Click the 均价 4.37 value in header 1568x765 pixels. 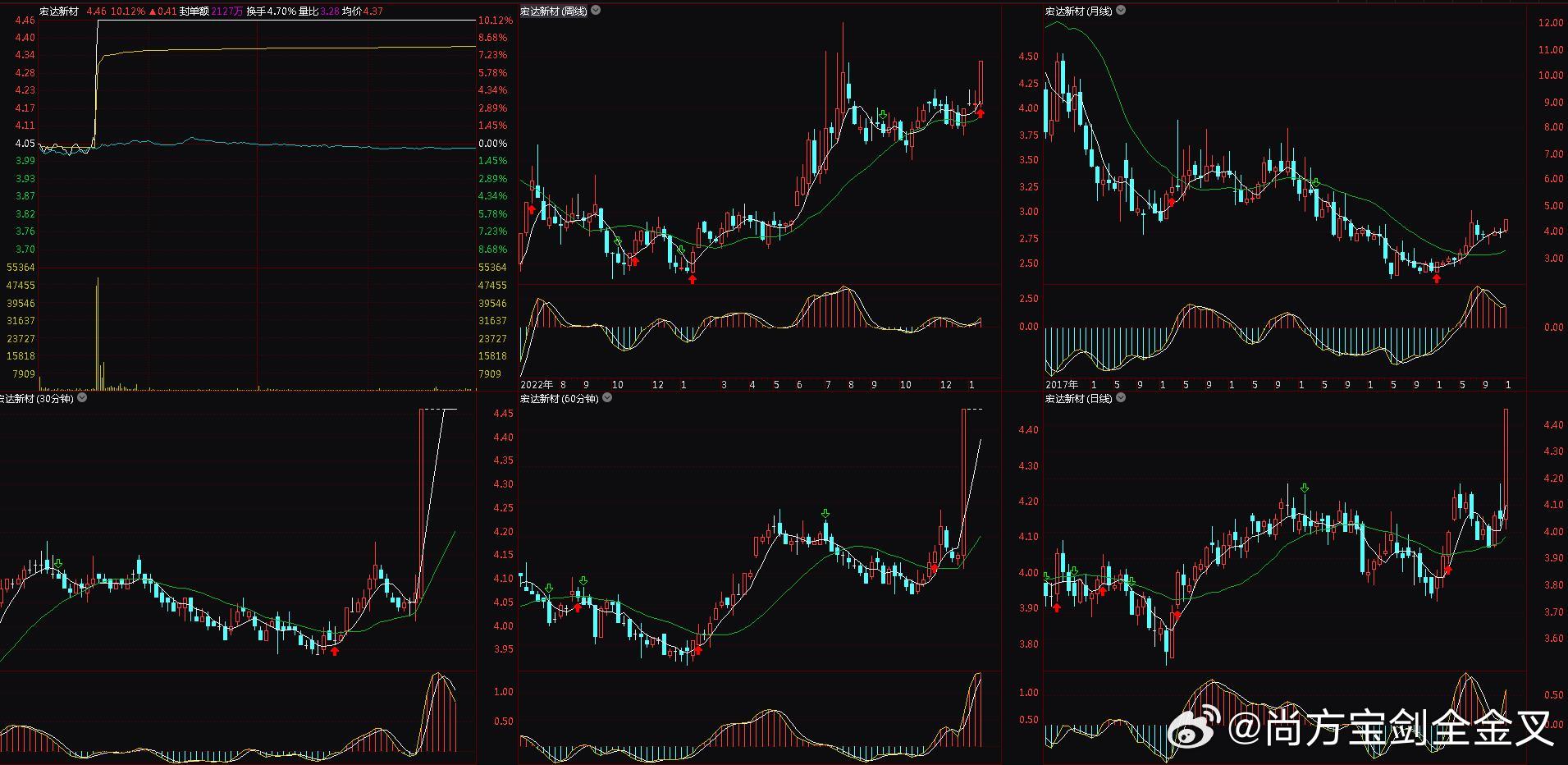362,11
